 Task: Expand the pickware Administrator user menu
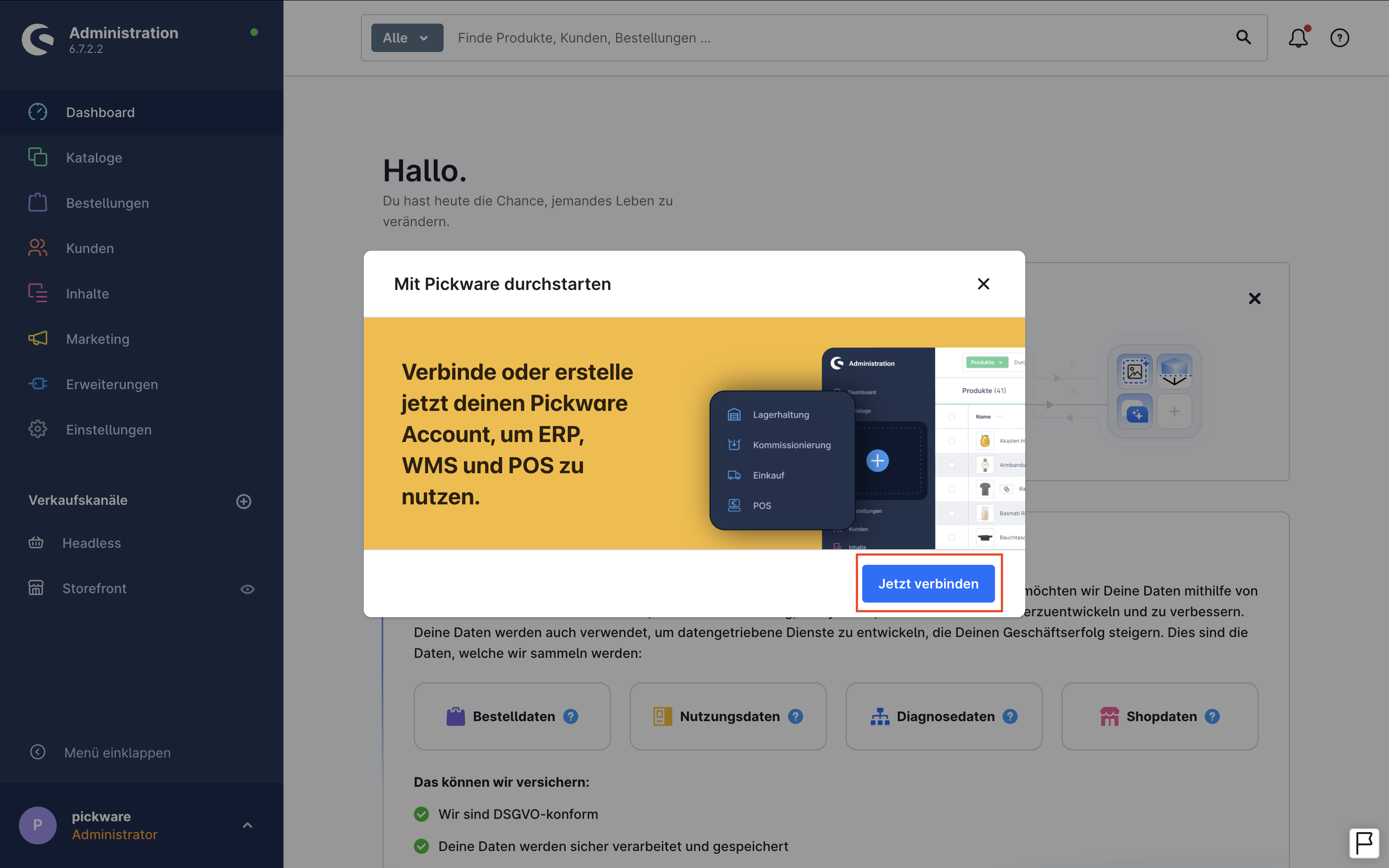[x=248, y=825]
